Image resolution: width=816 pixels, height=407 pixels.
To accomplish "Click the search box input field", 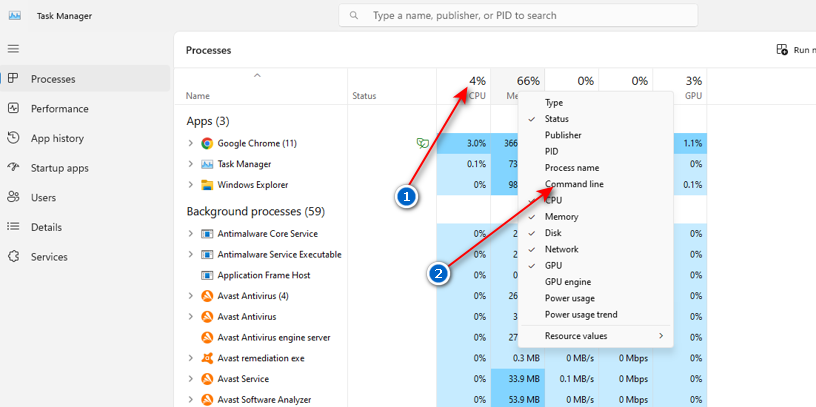I will click(x=518, y=16).
